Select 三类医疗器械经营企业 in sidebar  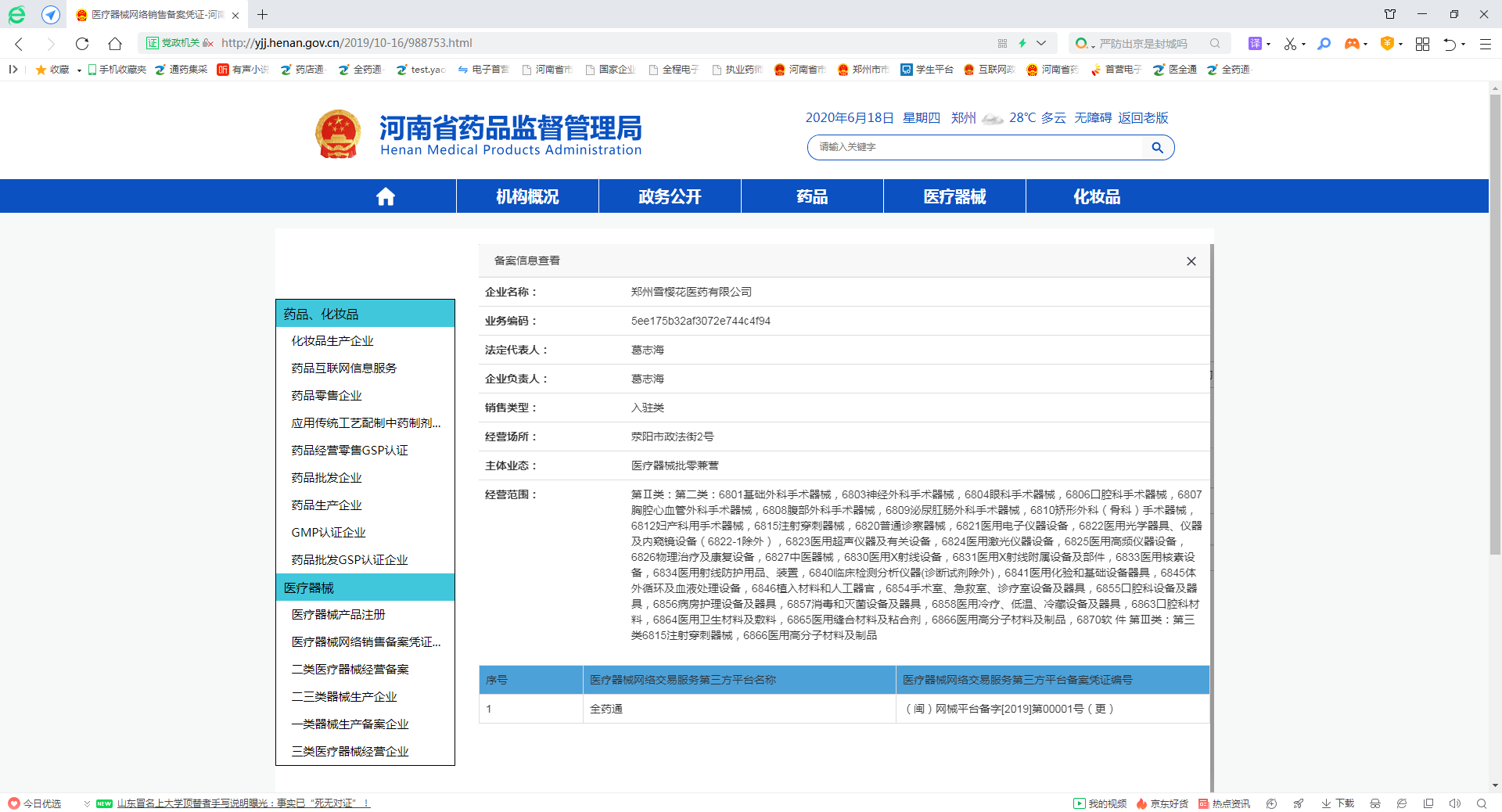coord(350,752)
